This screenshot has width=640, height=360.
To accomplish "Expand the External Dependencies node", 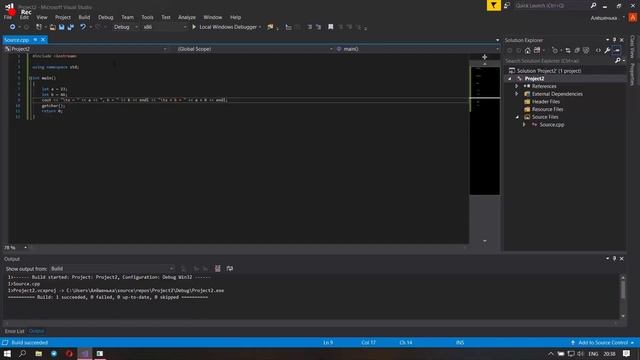I will point(517,94).
